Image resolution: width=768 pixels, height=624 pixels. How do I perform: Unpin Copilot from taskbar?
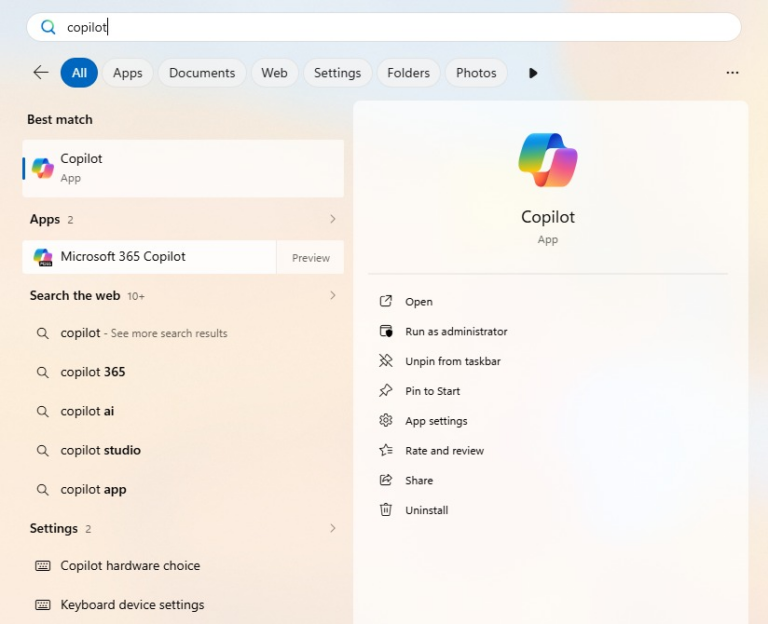[452, 361]
